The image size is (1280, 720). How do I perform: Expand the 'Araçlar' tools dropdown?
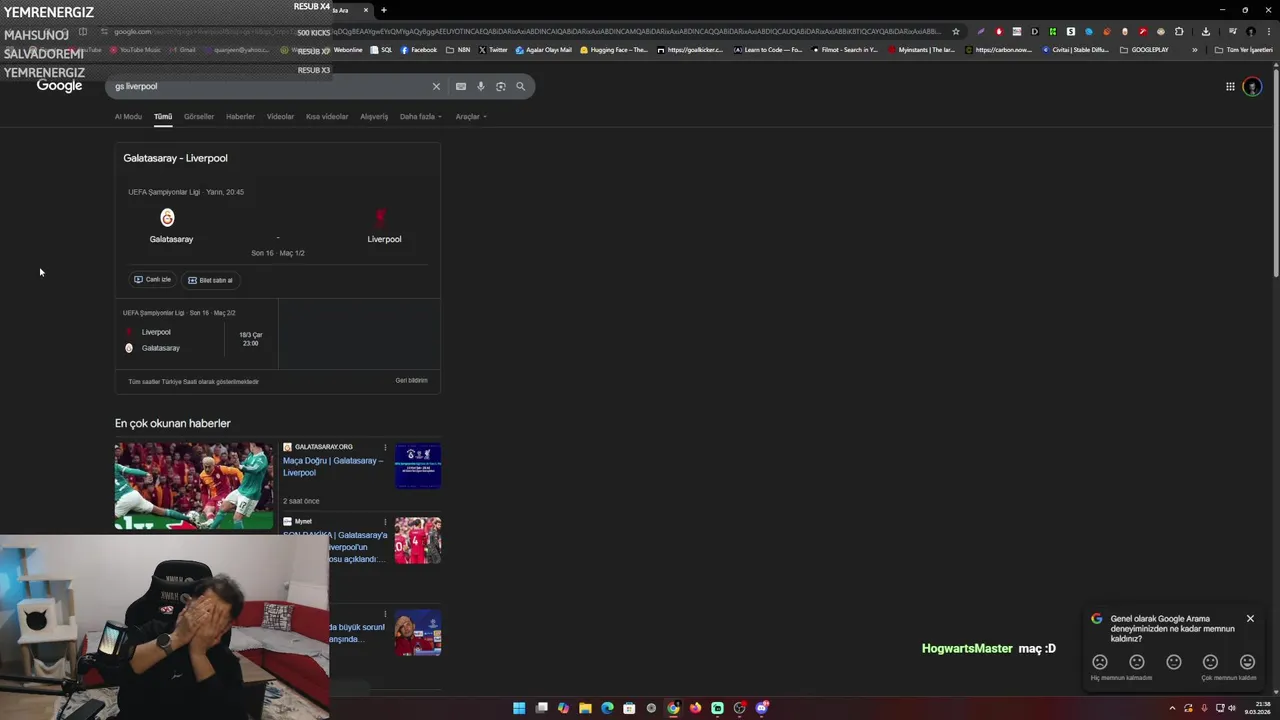(x=471, y=117)
